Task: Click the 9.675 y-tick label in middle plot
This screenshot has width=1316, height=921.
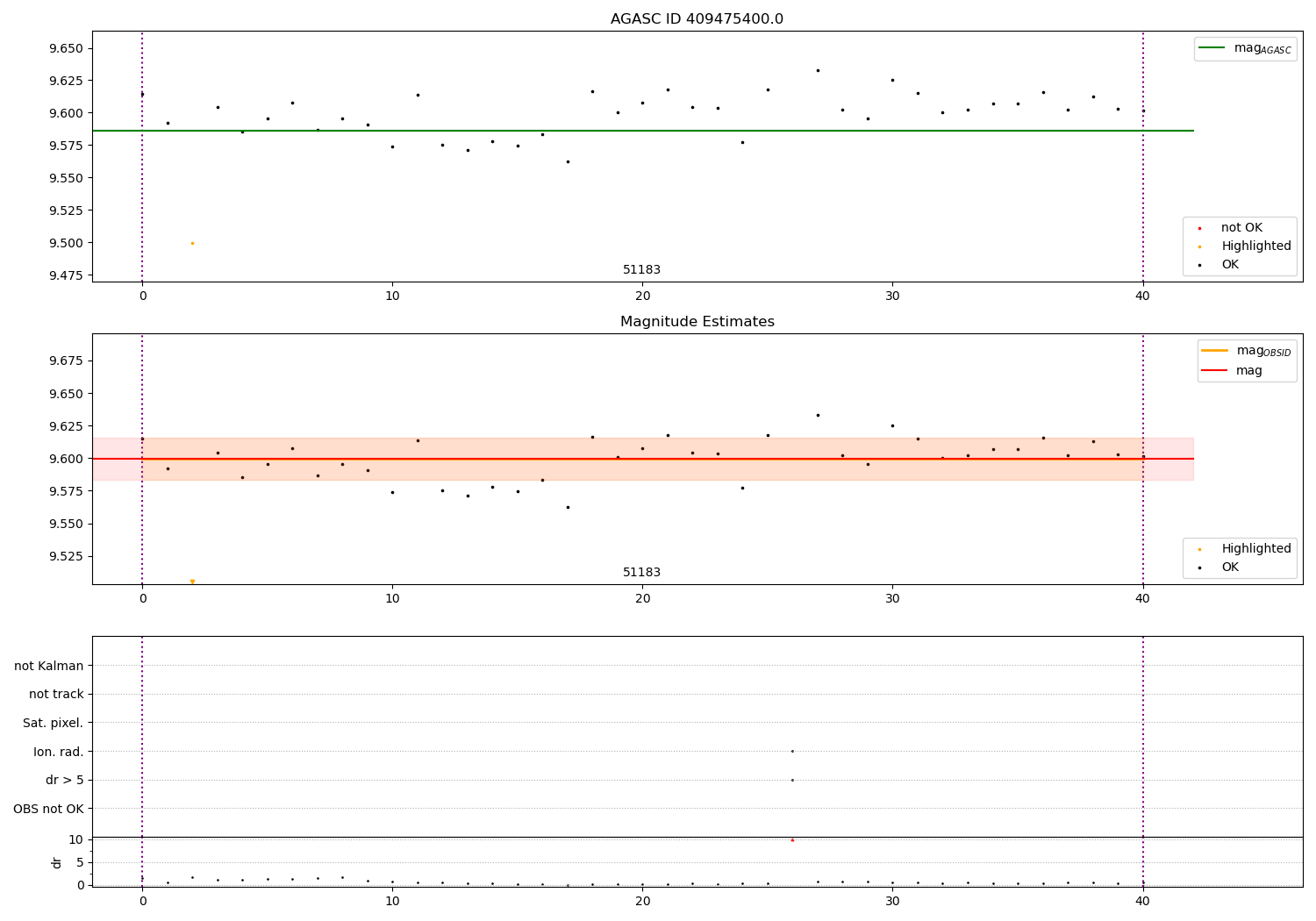Action: coord(67,361)
